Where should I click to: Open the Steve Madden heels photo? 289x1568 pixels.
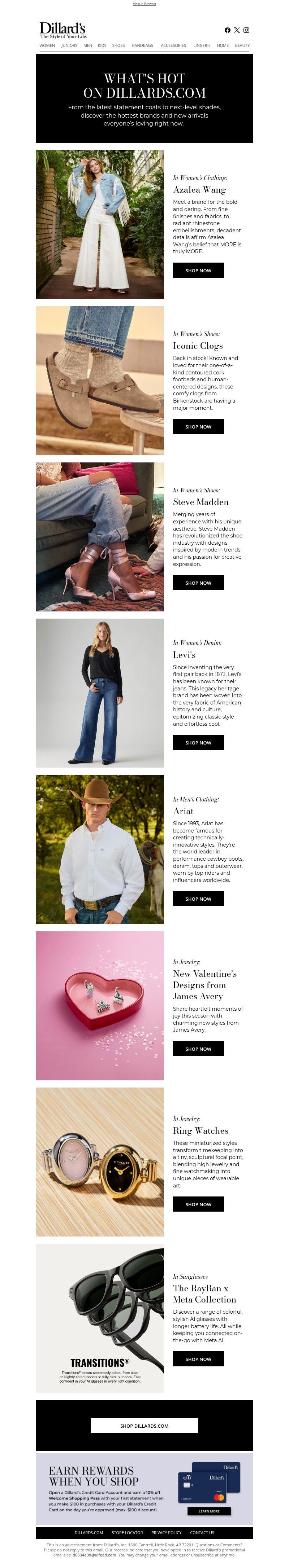click(100, 537)
